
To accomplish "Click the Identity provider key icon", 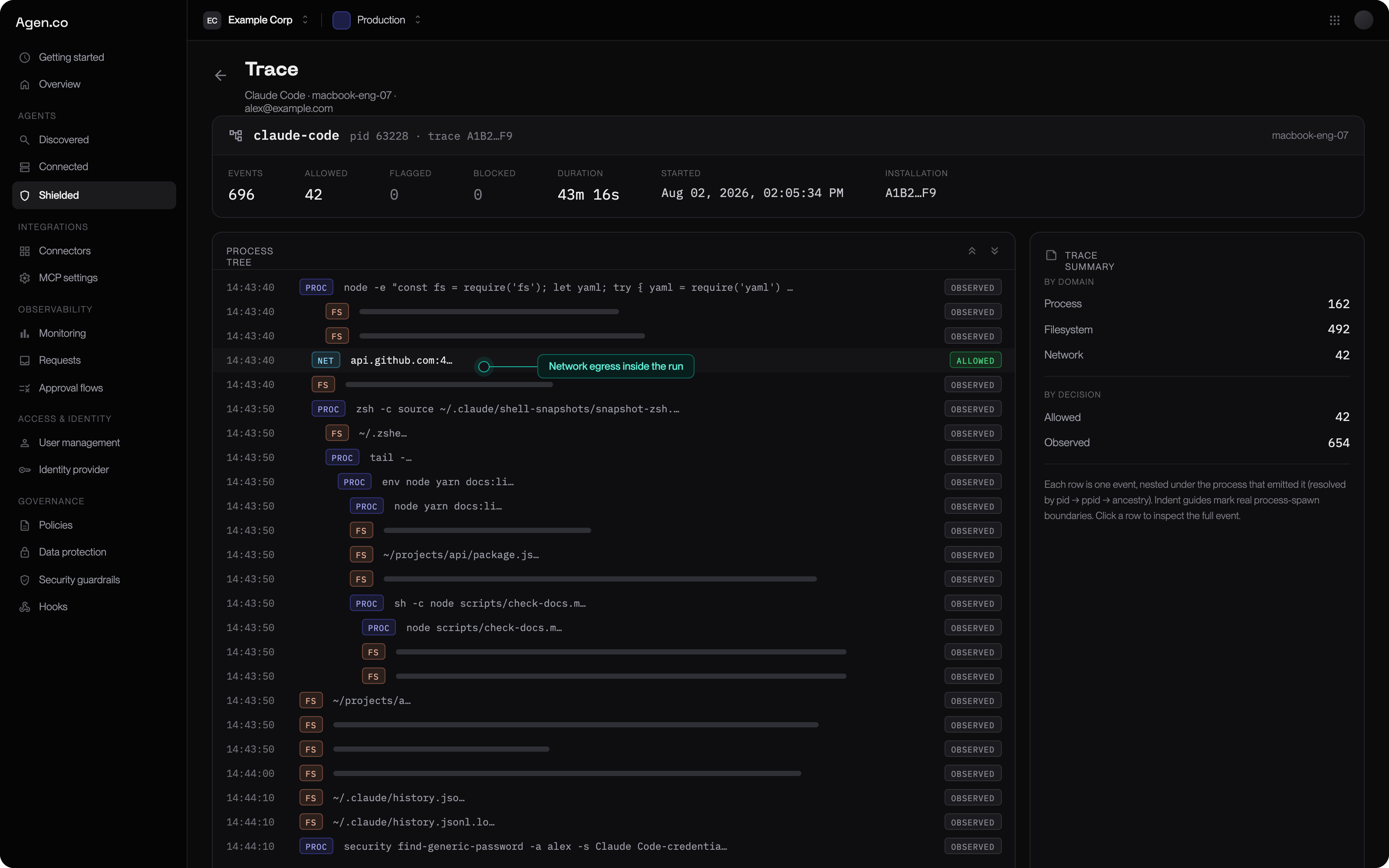I will pyautogui.click(x=25, y=470).
